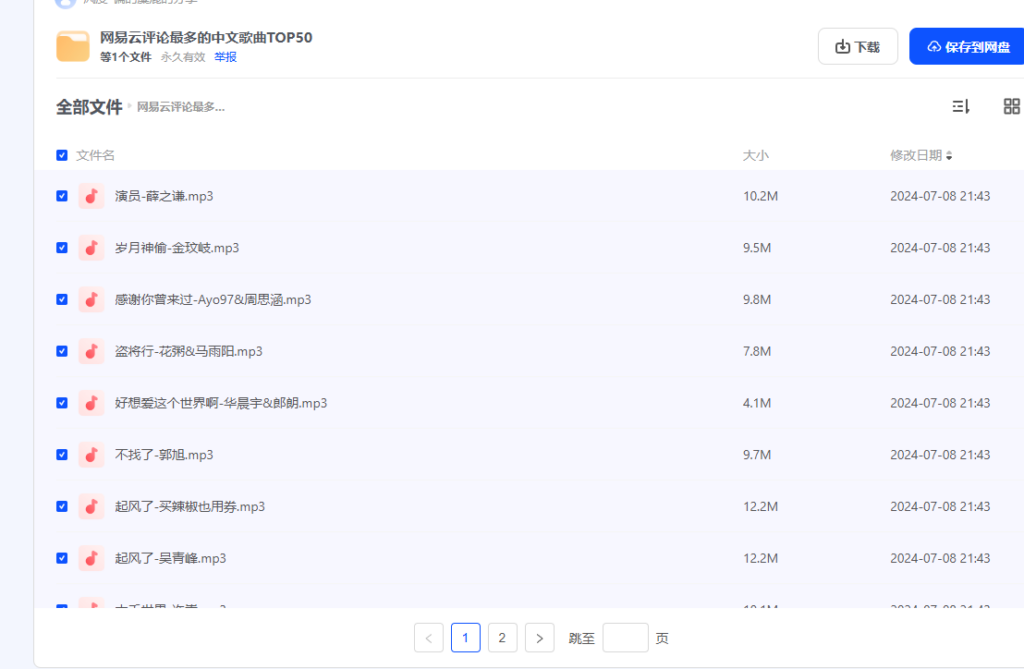This screenshot has width=1024, height=669.
Task: Select page 1 in pagination
Action: (466, 638)
